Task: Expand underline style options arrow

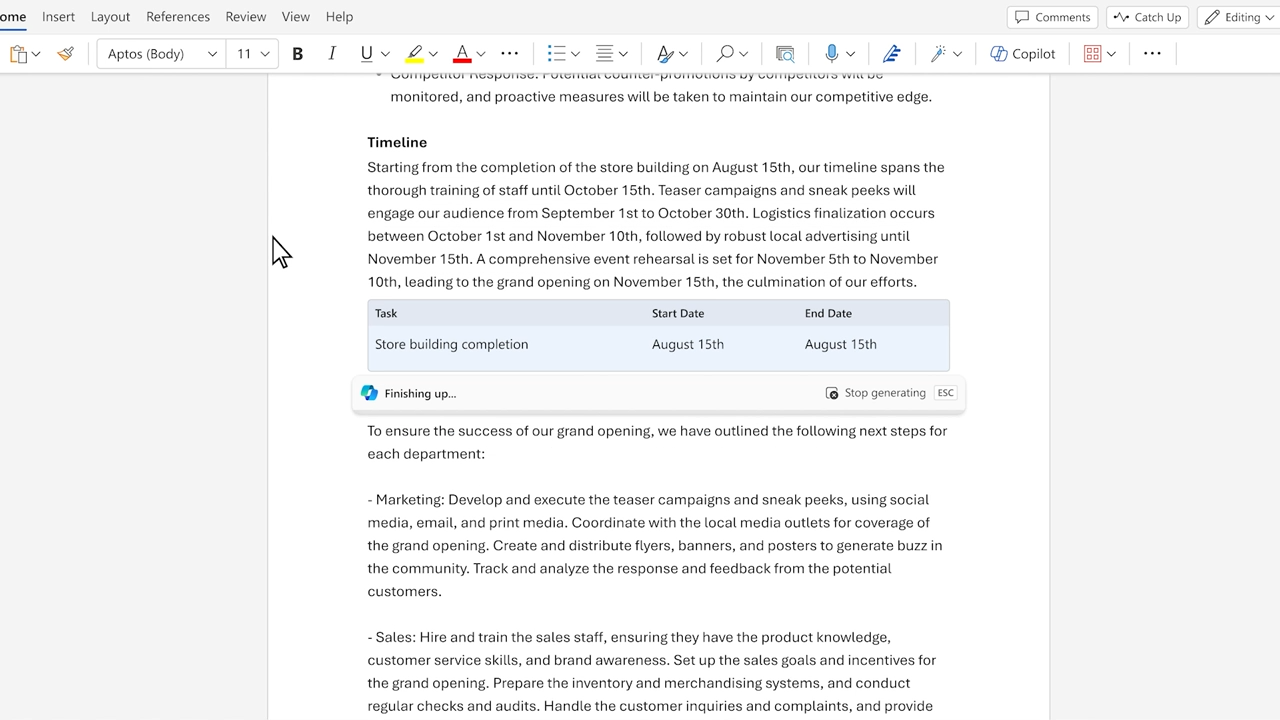Action: [385, 54]
